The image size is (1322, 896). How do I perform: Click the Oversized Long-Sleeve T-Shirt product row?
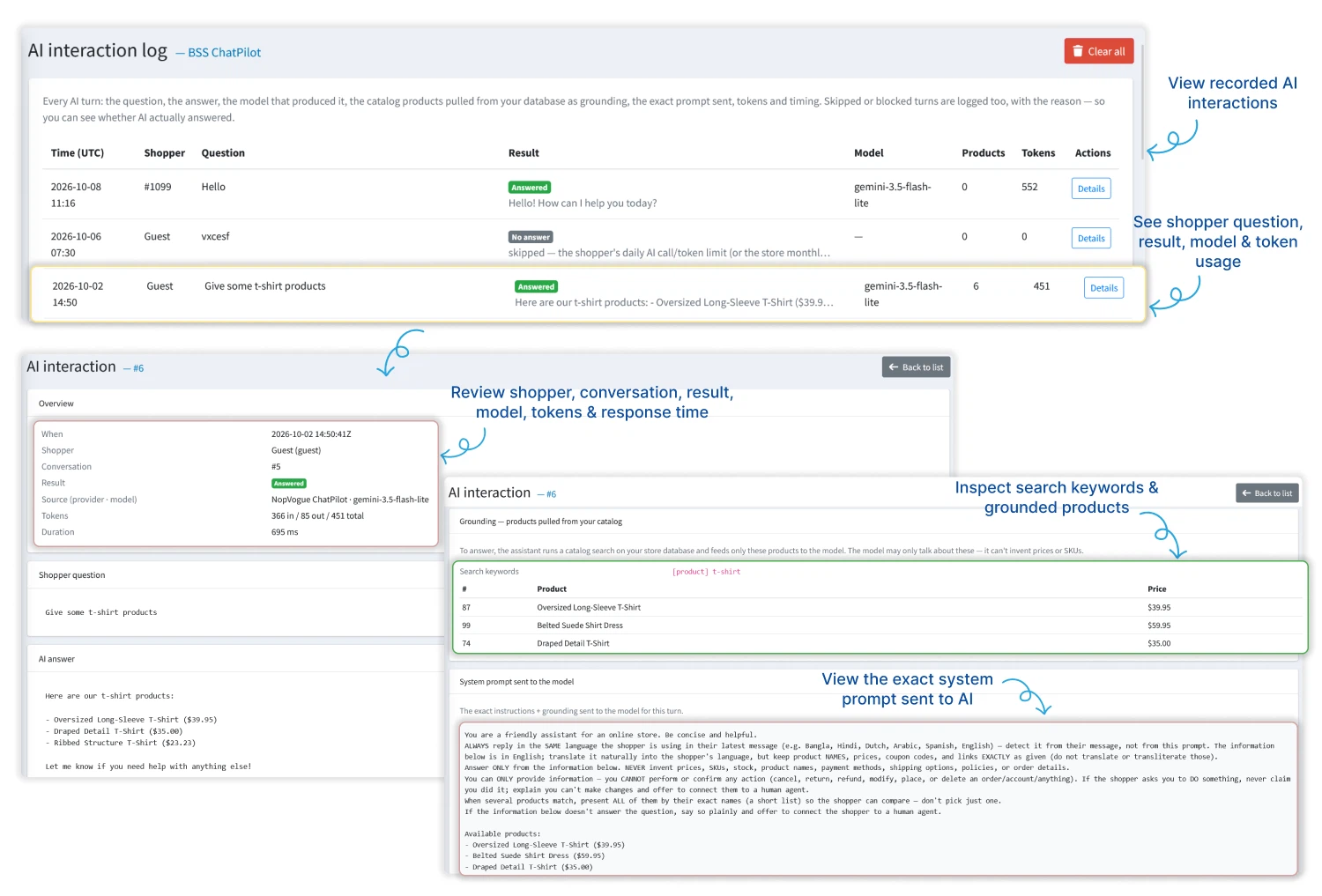point(879,607)
